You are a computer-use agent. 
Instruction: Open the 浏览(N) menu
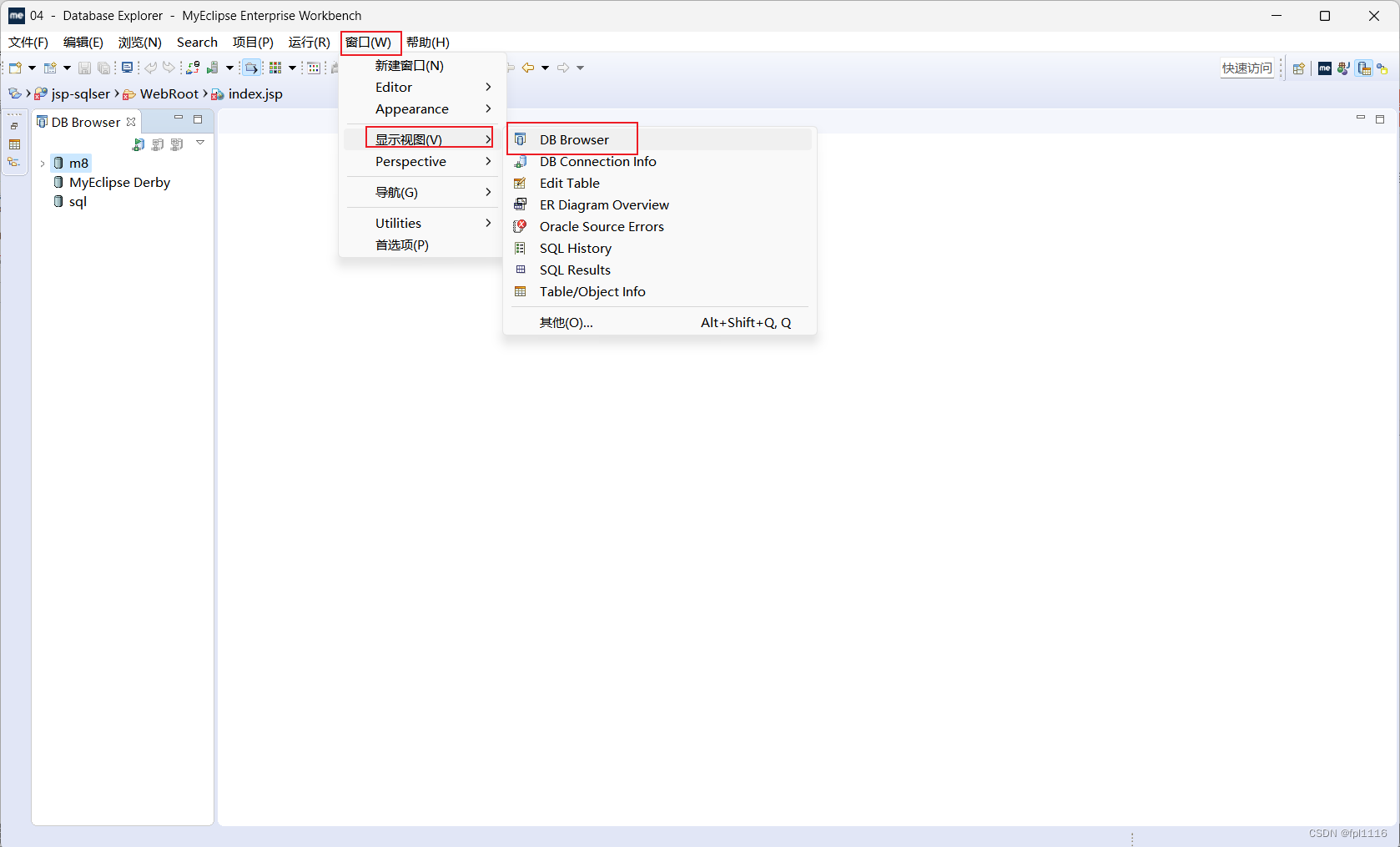tap(140, 43)
